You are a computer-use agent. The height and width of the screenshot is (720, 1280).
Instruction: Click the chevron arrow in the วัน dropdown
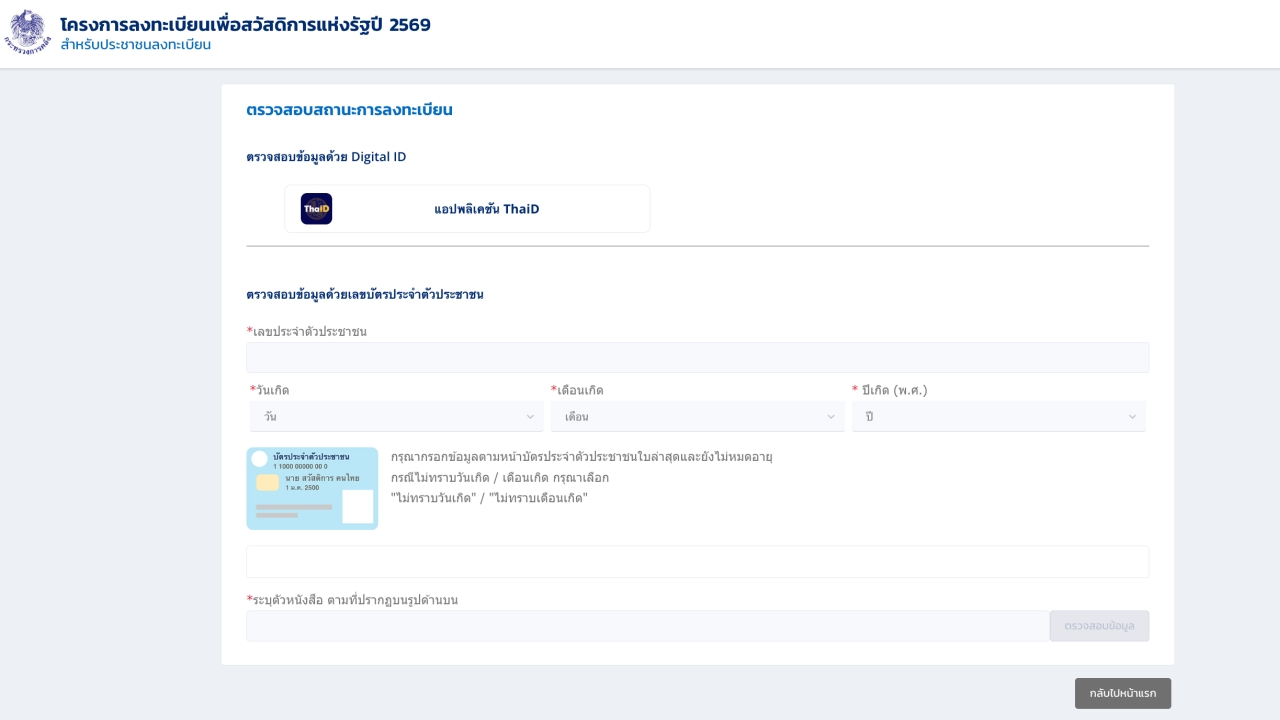click(530, 417)
